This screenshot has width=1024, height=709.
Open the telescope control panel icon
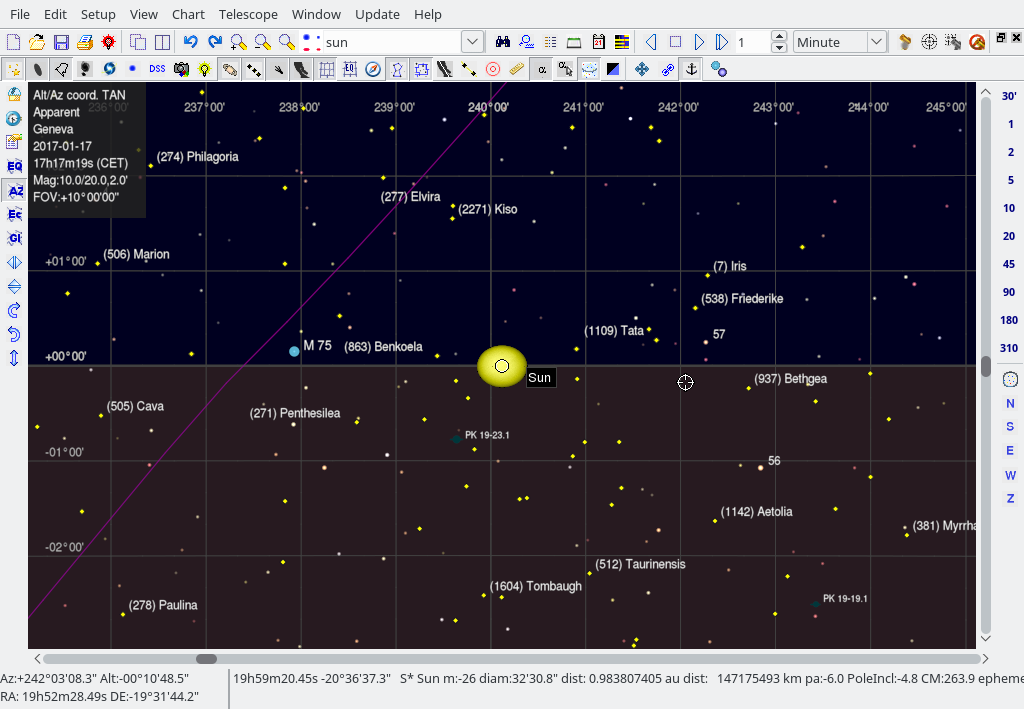tap(905, 42)
